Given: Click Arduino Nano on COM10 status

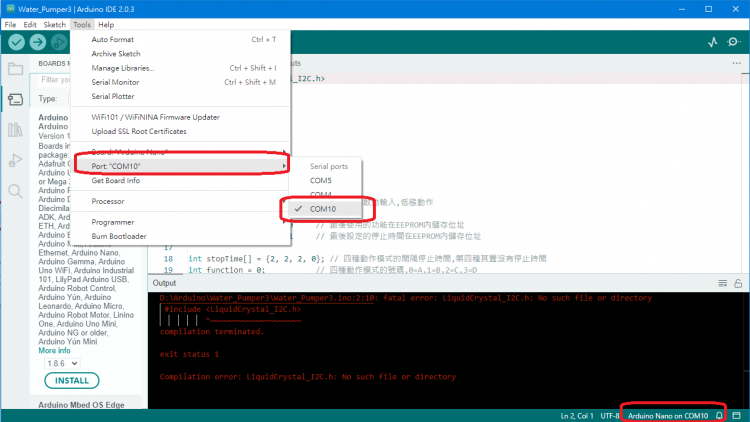Looking at the screenshot, I should coord(667,415).
